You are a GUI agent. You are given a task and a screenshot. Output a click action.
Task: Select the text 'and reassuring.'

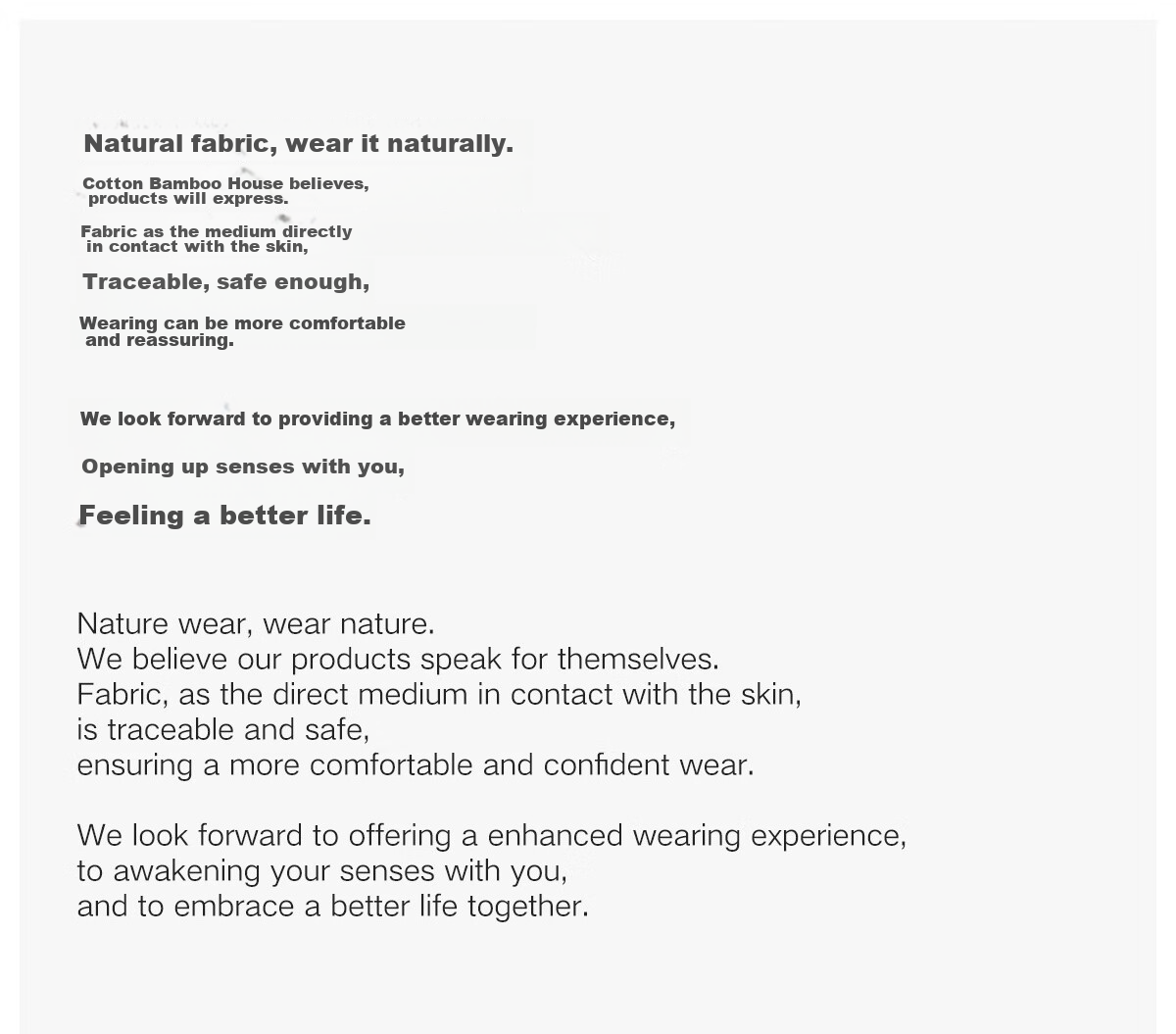tap(160, 340)
